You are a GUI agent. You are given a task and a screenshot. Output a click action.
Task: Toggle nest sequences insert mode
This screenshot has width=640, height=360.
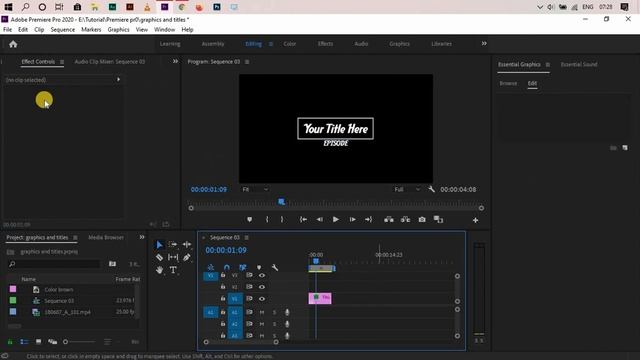[x=211, y=268]
